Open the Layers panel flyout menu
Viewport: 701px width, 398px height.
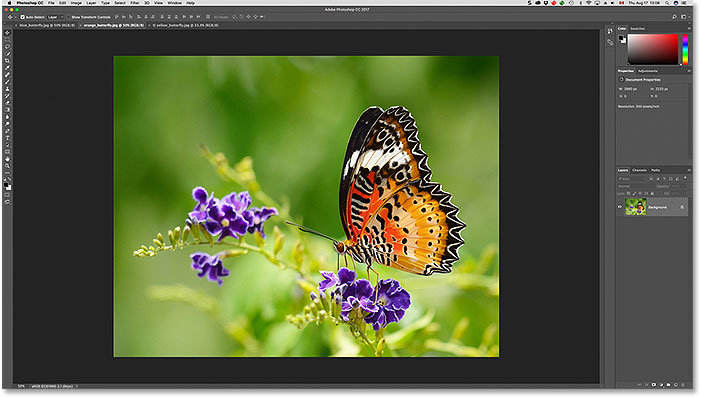689,170
